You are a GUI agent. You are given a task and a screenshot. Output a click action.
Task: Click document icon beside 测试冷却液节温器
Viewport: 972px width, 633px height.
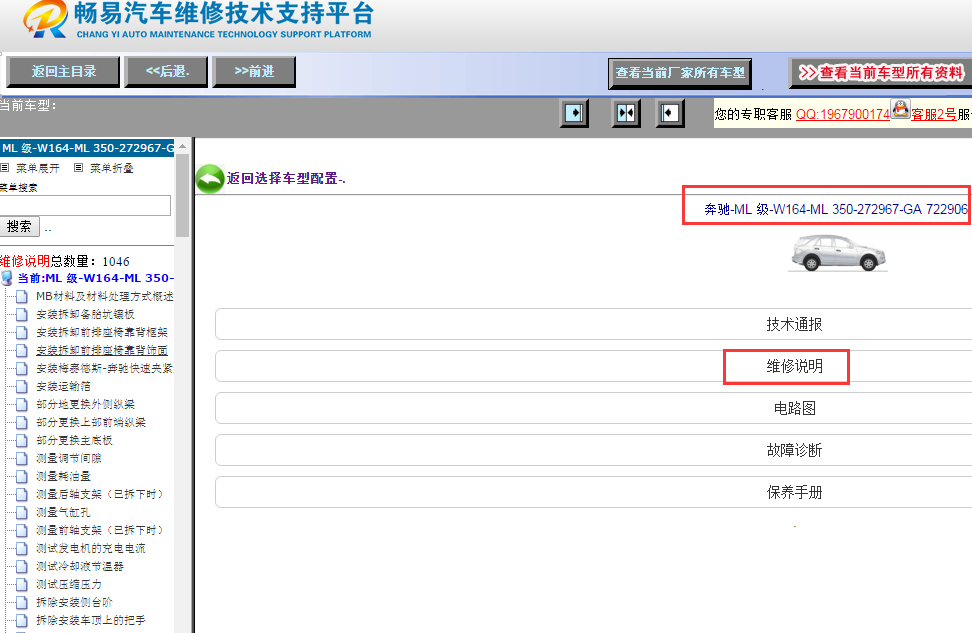coord(22,566)
